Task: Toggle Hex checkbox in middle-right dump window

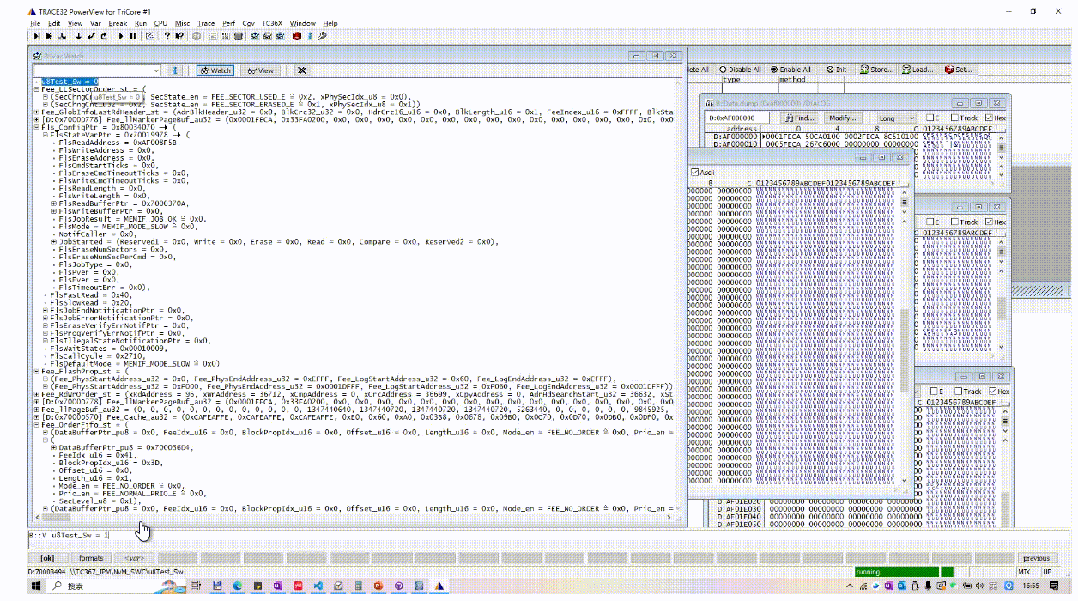Action: click(x=989, y=221)
